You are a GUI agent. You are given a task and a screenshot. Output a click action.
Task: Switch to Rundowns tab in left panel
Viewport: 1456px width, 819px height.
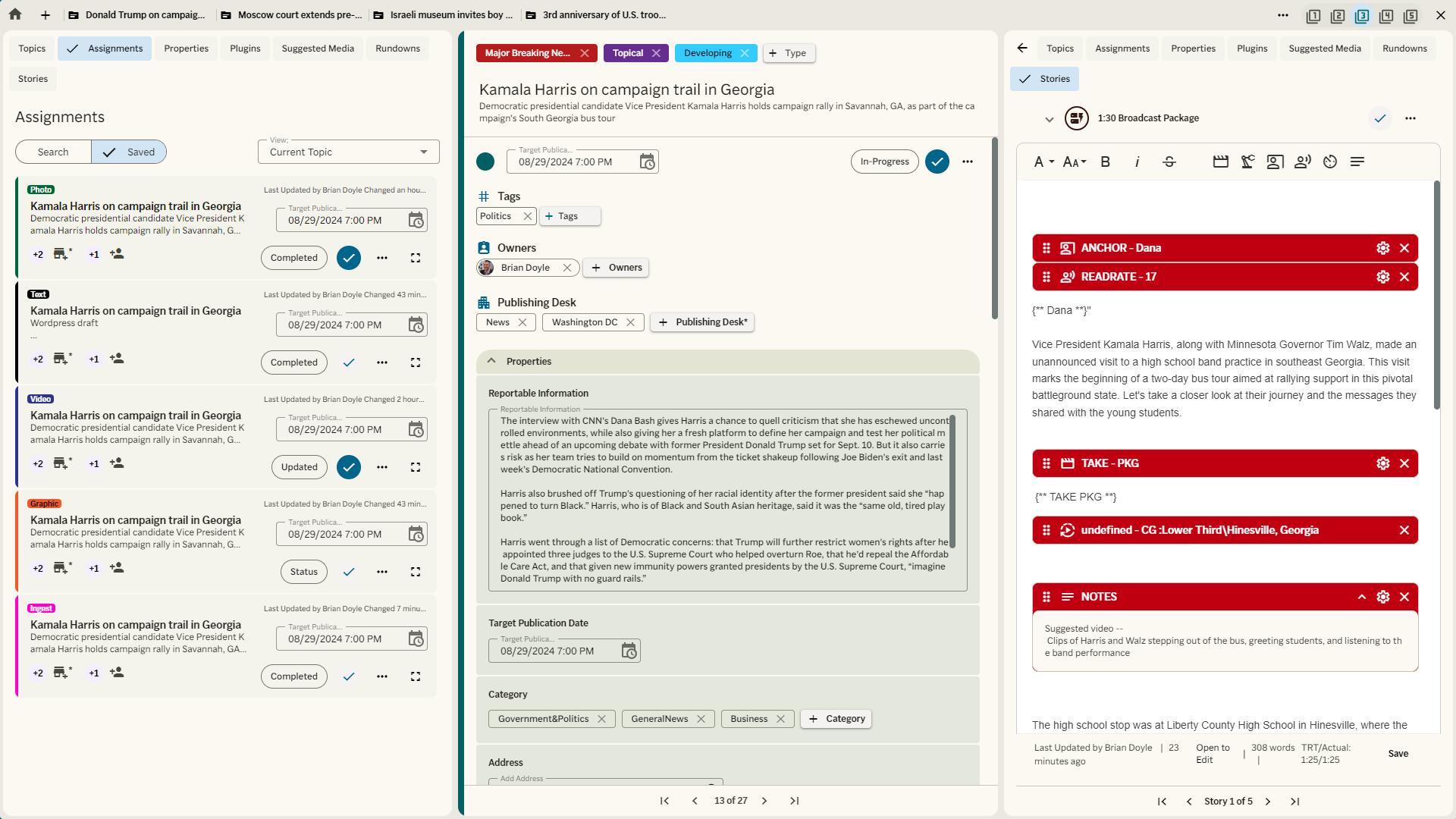pos(397,49)
